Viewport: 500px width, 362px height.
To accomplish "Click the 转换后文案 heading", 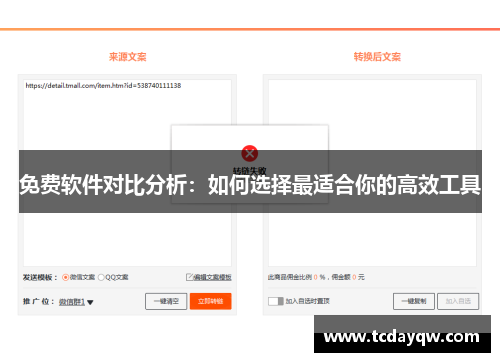I will click(x=377, y=57).
